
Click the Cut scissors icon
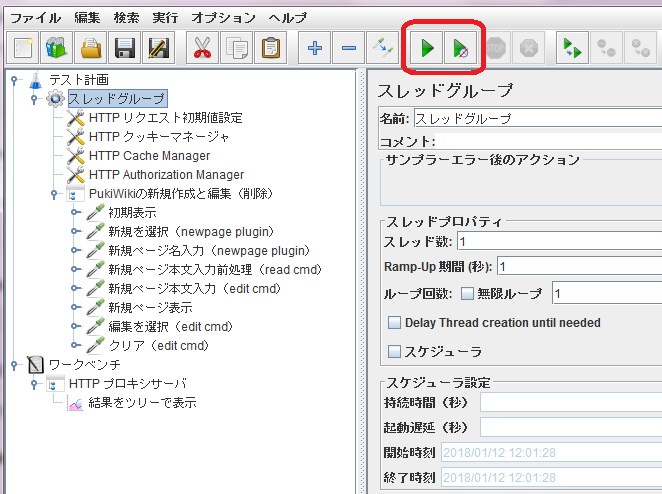click(203, 47)
